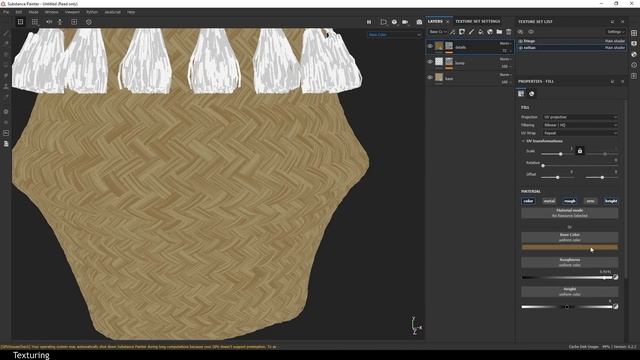Click the Roughness slider end picker icon

click(616, 277)
